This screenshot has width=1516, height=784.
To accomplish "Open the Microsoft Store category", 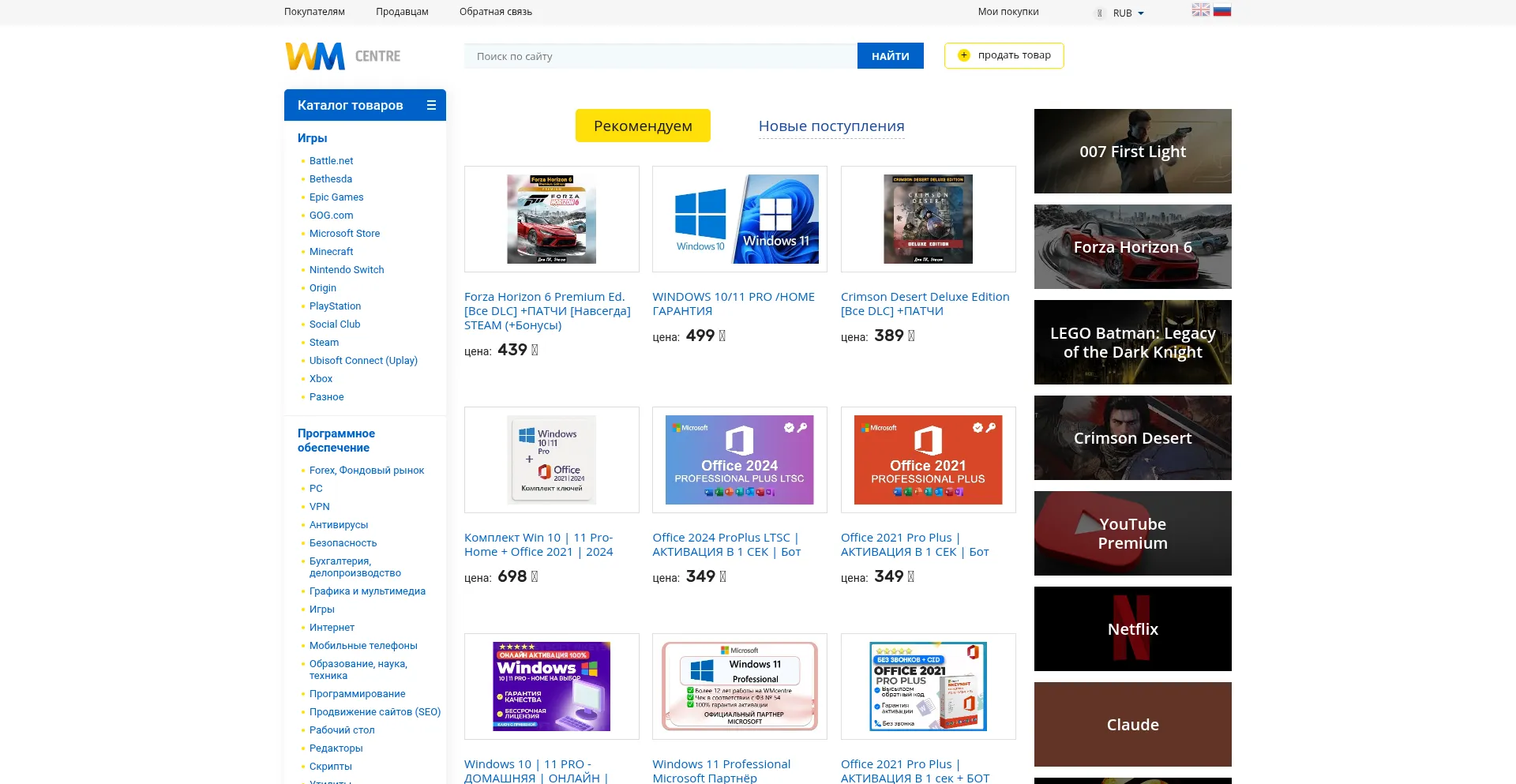I will [x=344, y=234].
